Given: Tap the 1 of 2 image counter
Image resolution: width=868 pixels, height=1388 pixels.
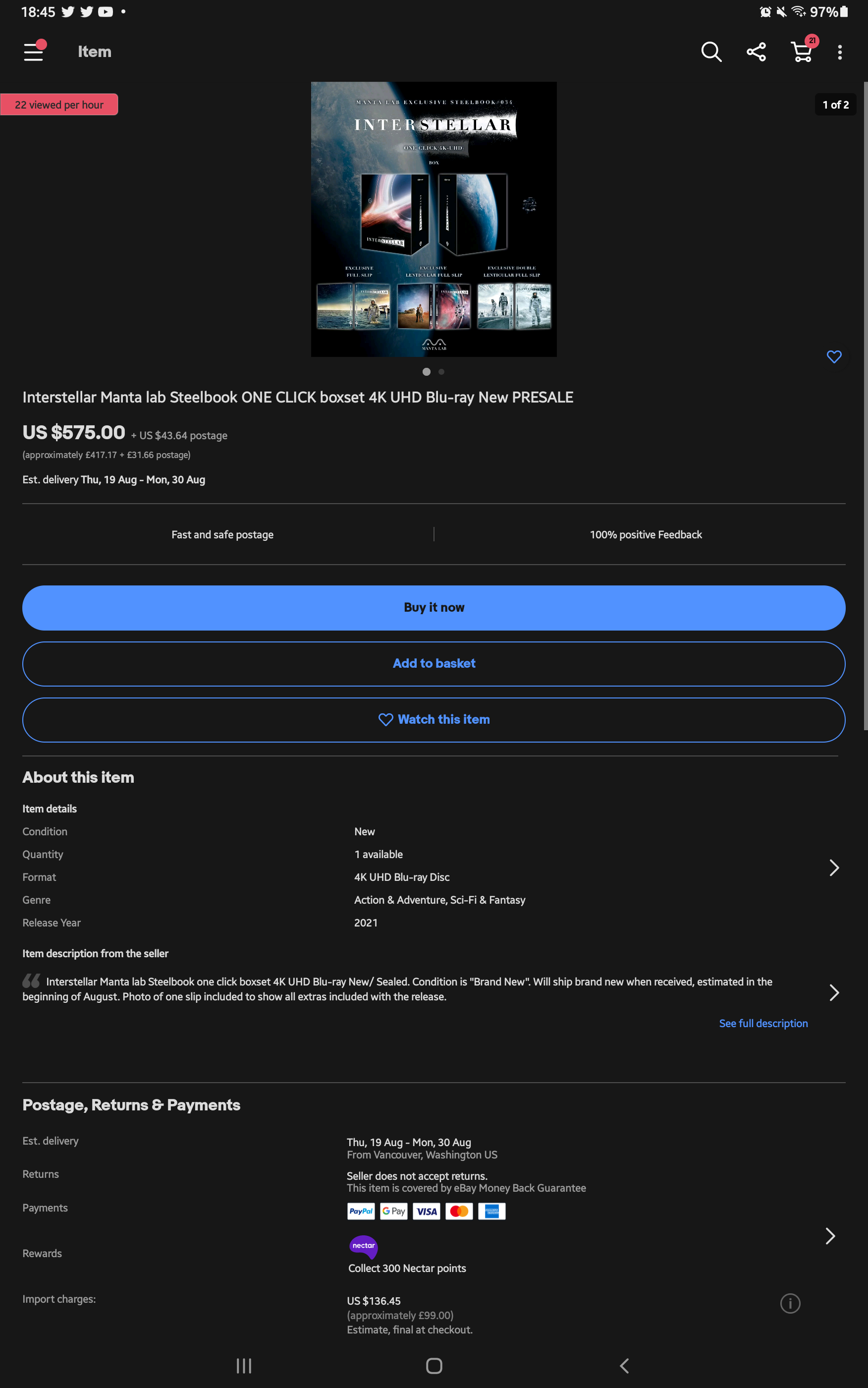Looking at the screenshot, I should pos(835,105).
